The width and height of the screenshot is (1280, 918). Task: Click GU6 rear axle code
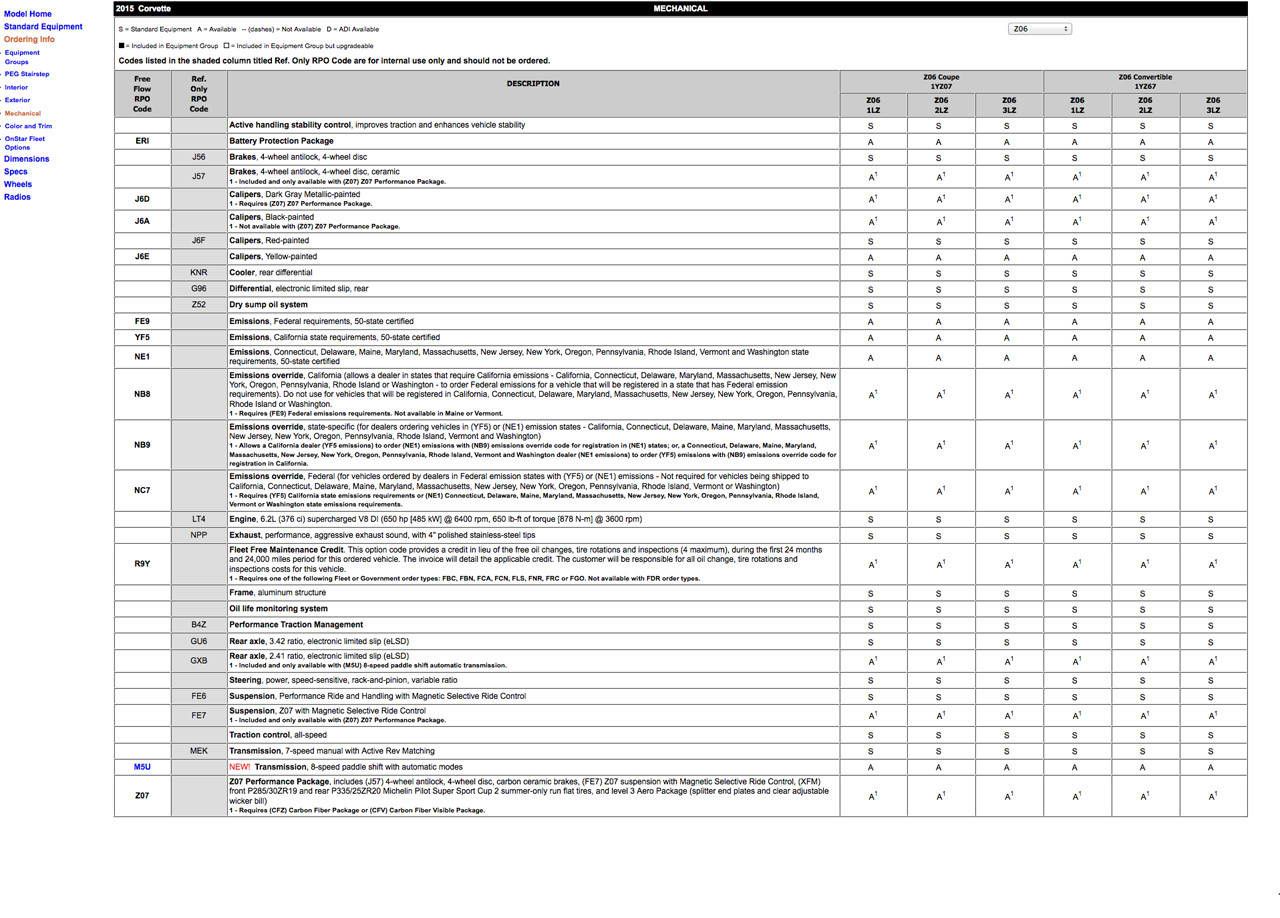pyautogui.click(x=199, y=641)
